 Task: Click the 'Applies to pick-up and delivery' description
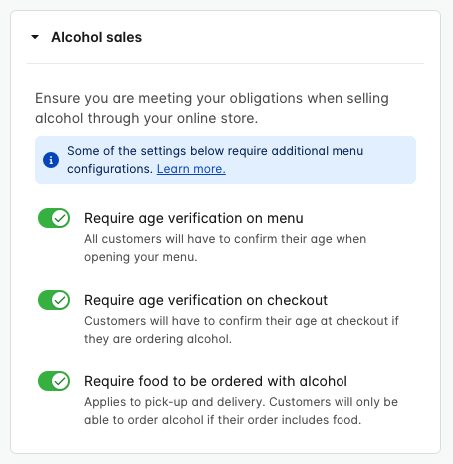pos(241,411)
